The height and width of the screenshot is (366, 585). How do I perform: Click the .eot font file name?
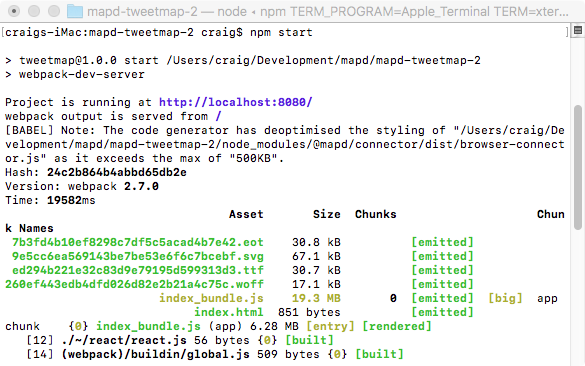[x=138, y=243]
